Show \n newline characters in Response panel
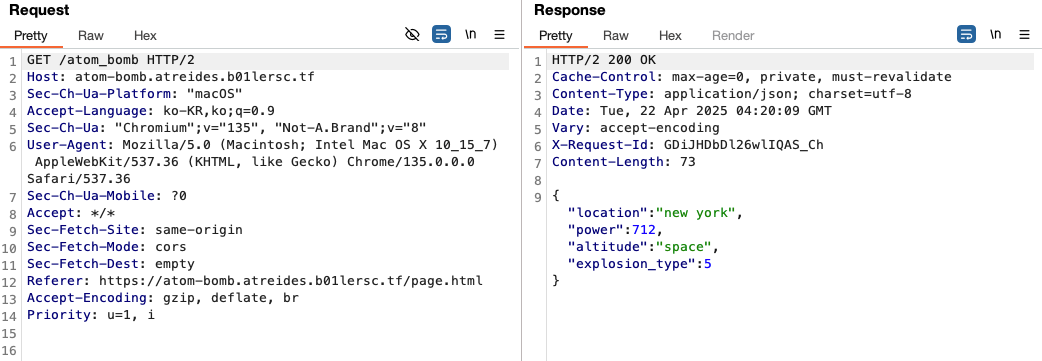The image size is (1042, 361). (x=995, y=35)
